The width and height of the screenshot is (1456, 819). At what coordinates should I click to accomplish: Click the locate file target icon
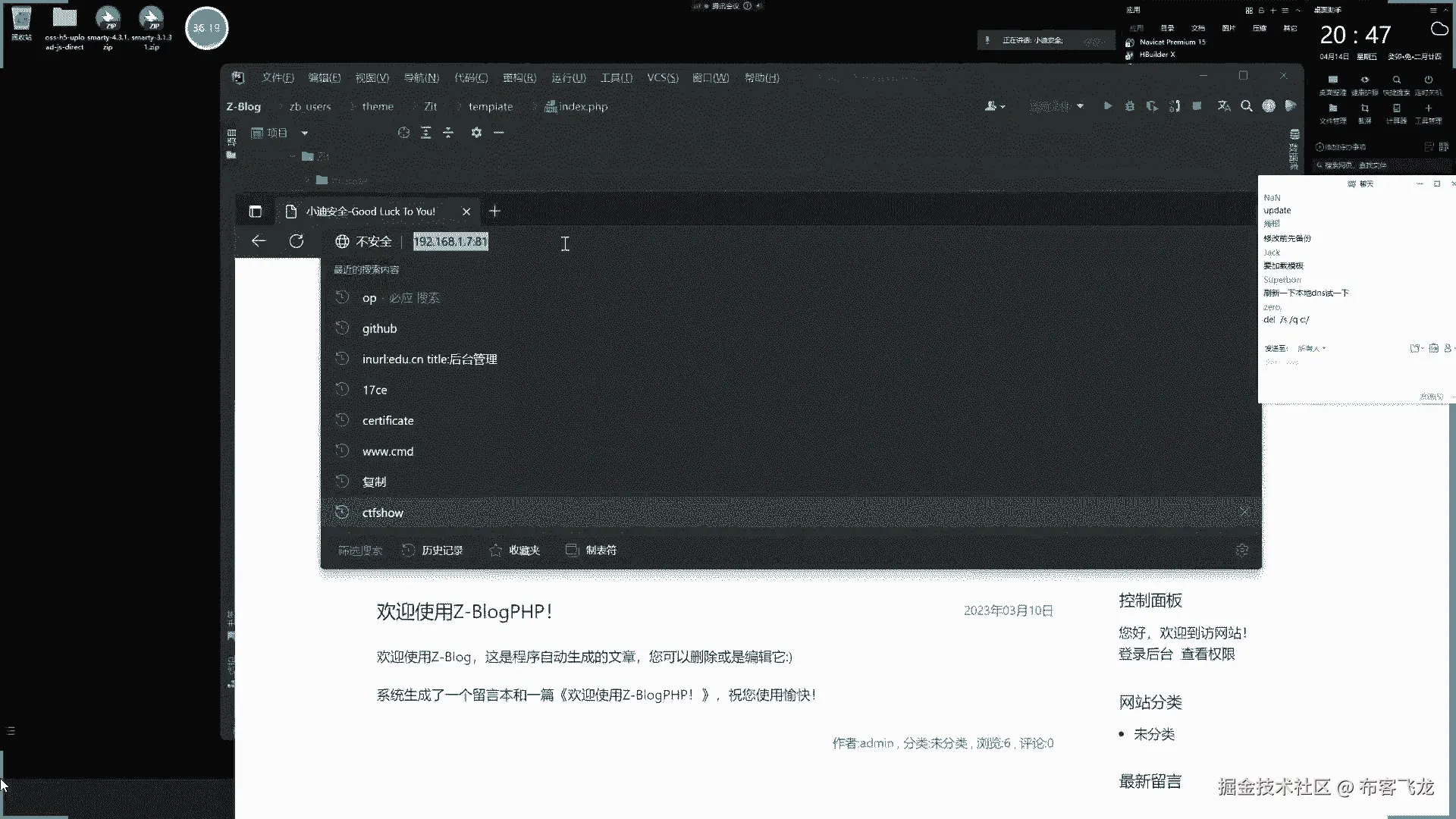(x=403, y=133)
